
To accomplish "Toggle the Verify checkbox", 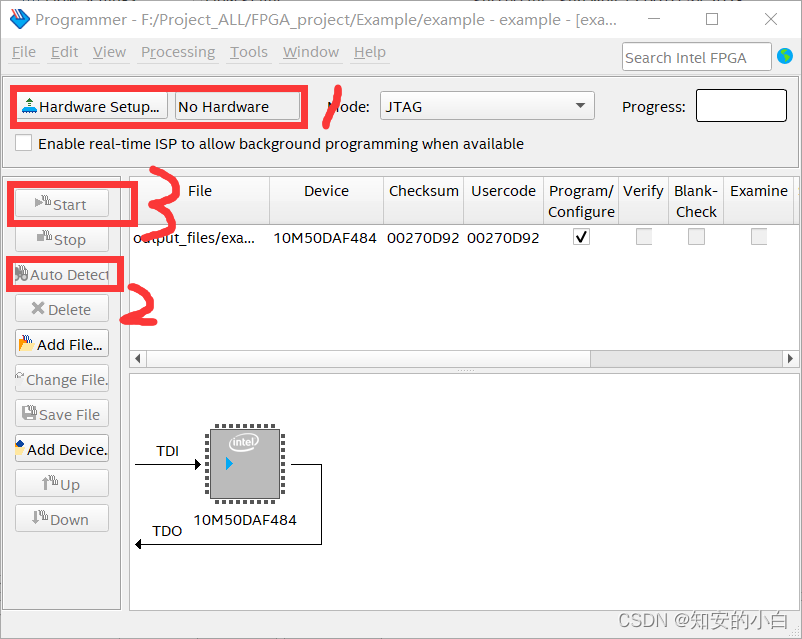I will pyautogui.click(x=644, y=237).
